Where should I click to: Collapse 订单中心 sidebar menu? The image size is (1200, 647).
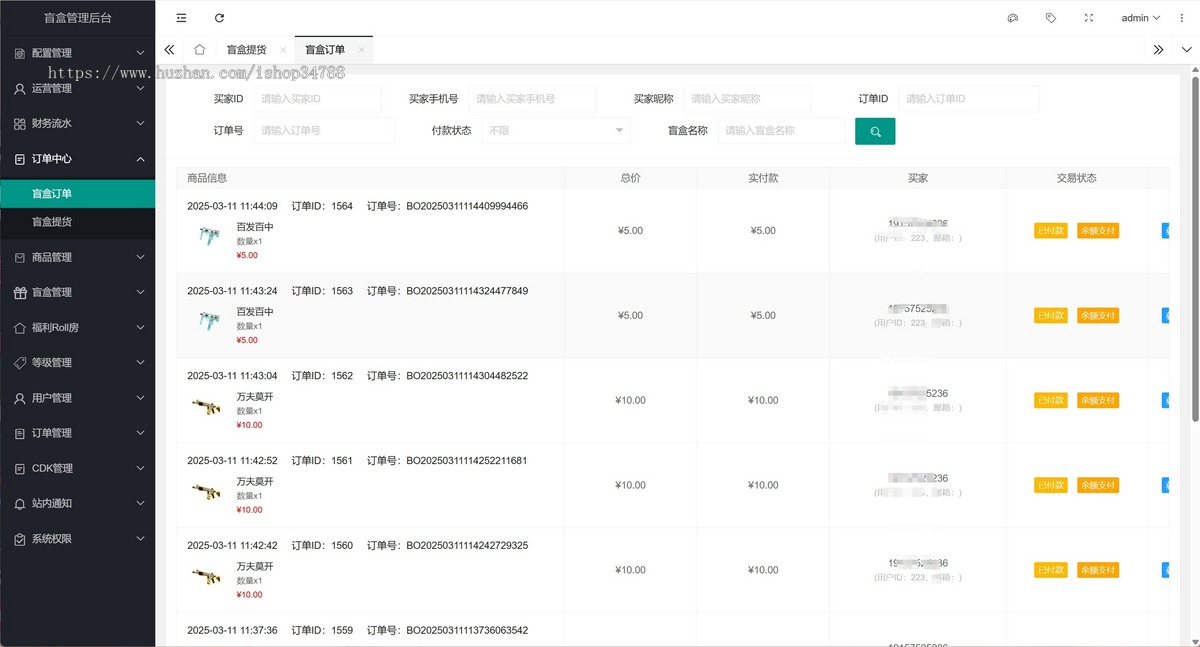pyautogui.click(x=78, y=158)
